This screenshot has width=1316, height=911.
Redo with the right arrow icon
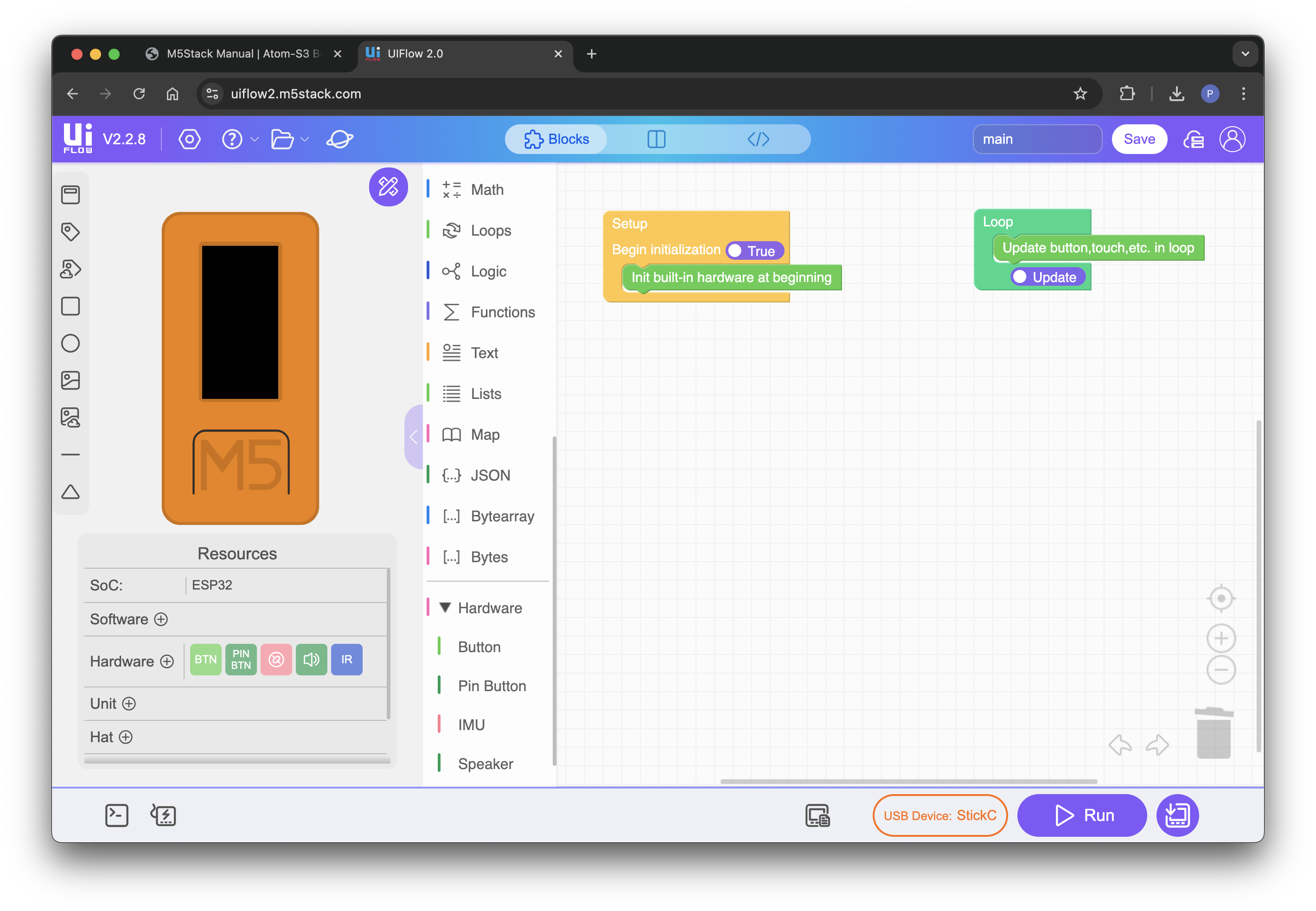coord(1157,744)
